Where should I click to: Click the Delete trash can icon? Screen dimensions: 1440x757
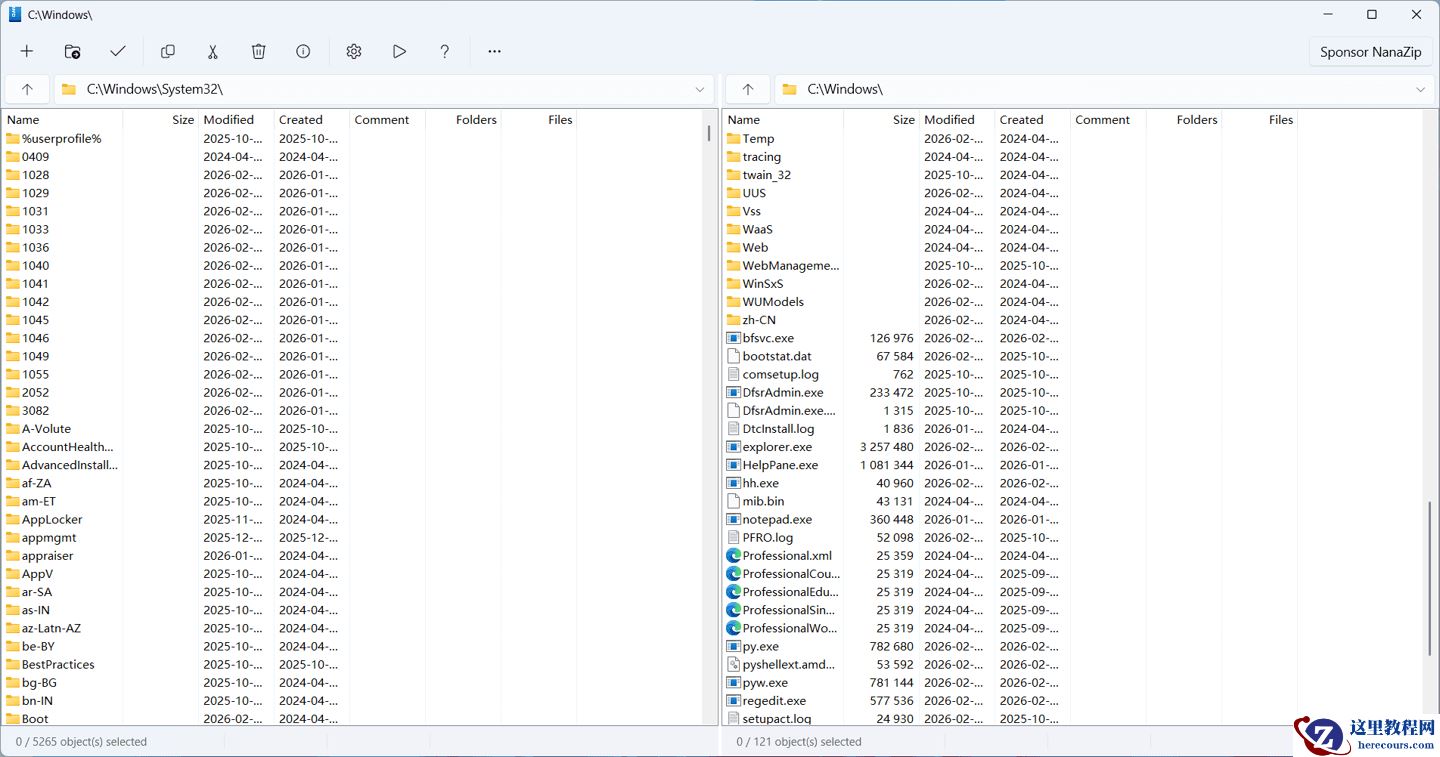pos(258,51)
